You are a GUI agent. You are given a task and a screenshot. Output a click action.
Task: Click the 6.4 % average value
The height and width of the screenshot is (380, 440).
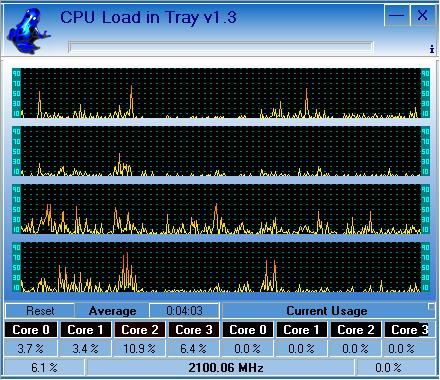[194, 349]
